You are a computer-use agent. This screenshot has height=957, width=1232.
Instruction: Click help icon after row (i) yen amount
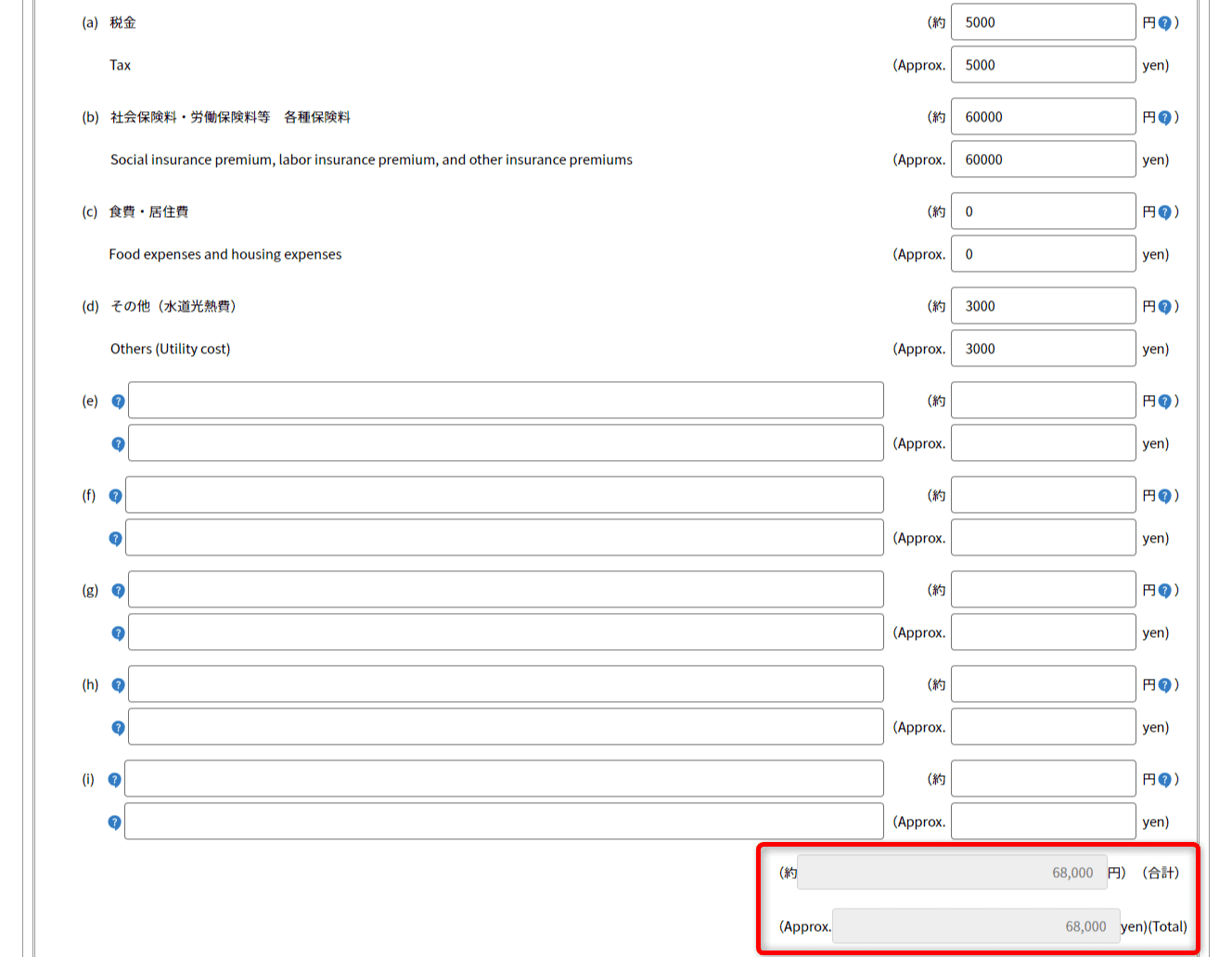tap(1164, 780)
